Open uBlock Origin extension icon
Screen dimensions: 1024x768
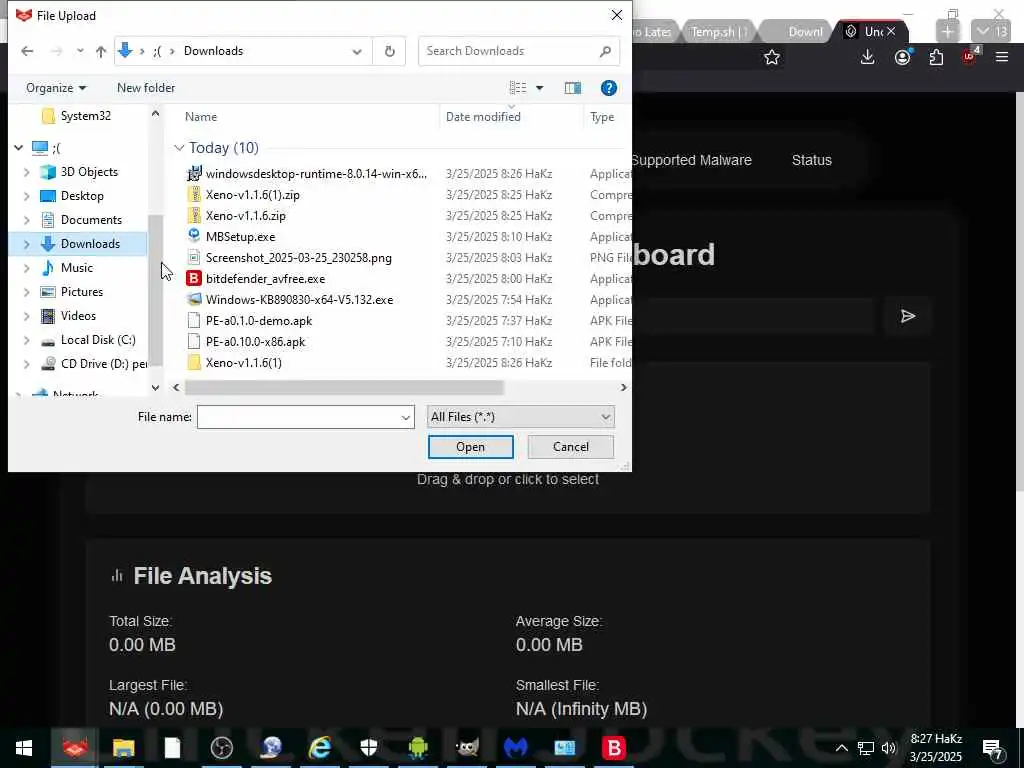[970, 56]
